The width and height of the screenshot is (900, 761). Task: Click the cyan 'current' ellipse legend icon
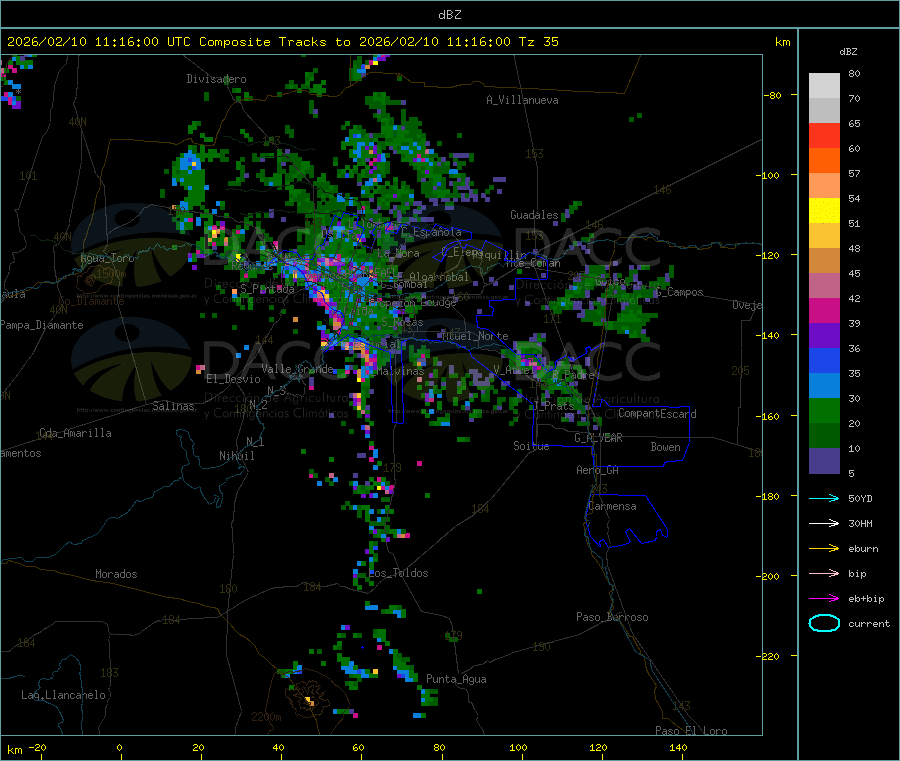824,623
